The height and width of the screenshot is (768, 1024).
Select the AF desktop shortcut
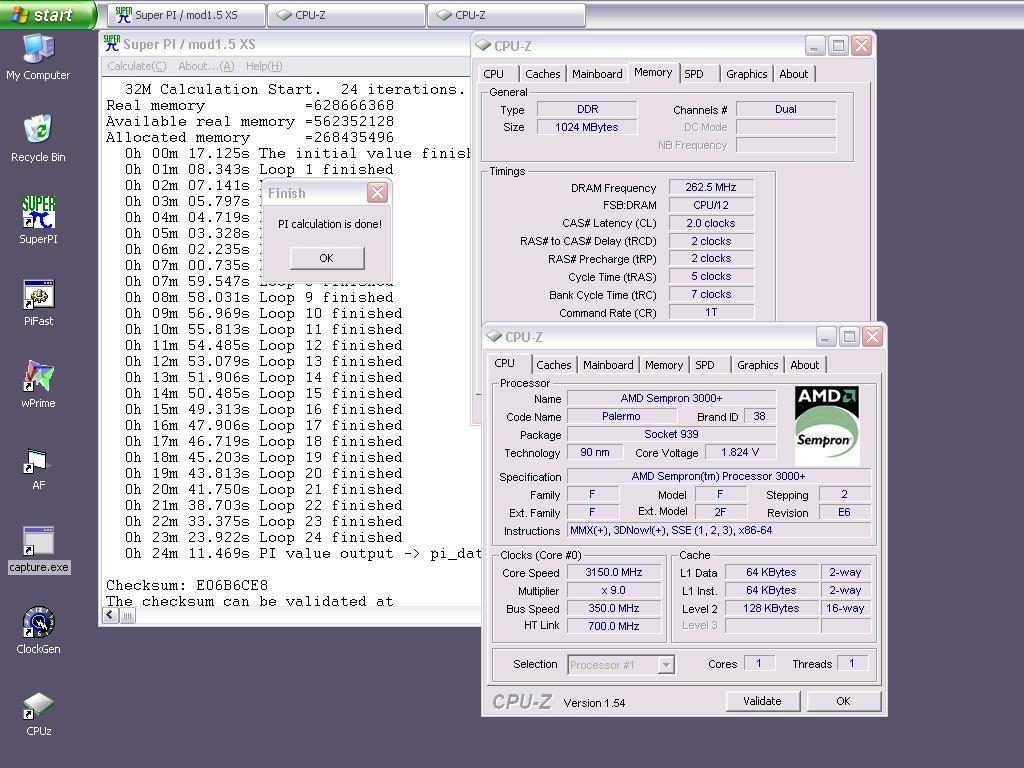(38, 469)
